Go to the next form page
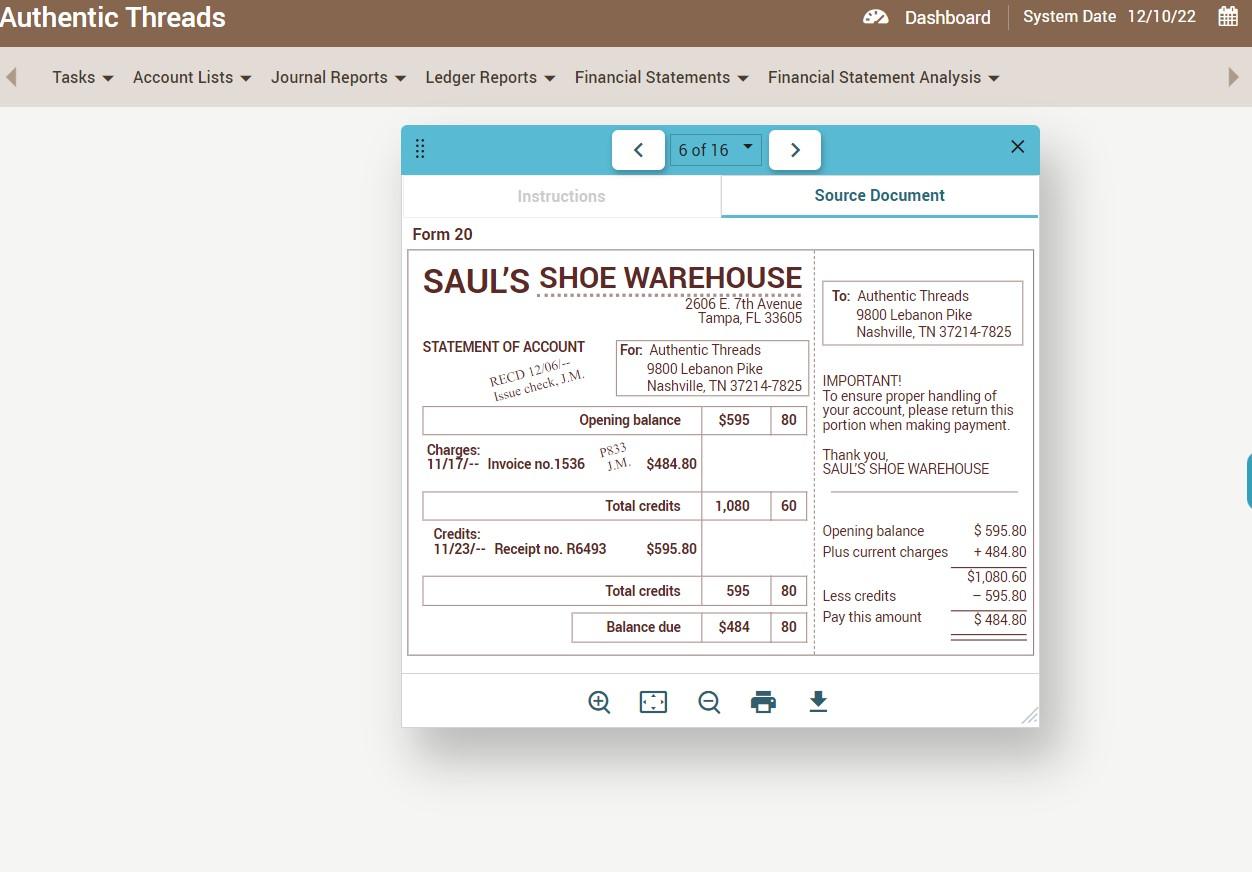 point(794,149)
